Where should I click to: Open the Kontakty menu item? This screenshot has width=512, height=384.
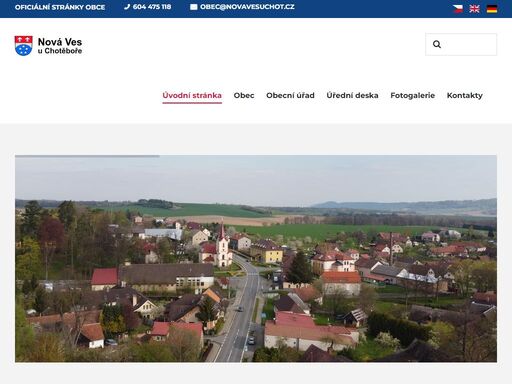pos(465,95)
